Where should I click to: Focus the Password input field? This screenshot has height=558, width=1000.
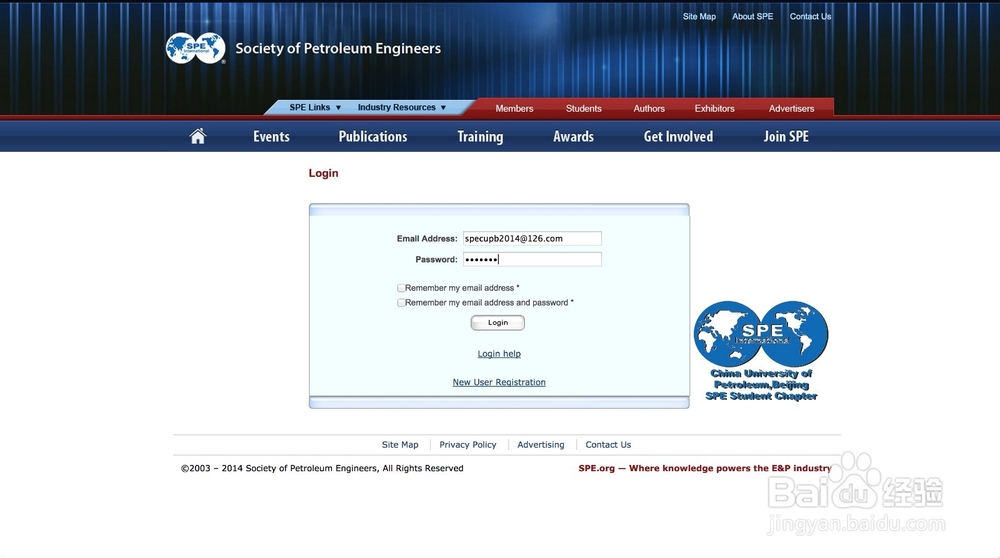tap(532, 259)
